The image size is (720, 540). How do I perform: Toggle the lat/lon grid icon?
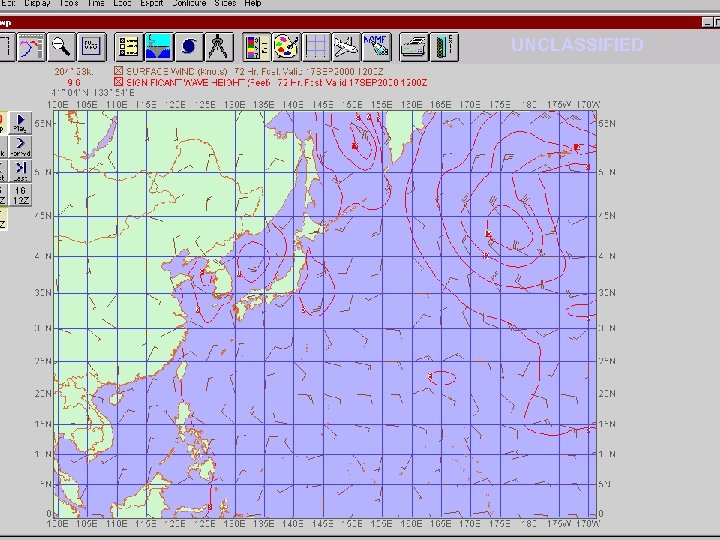pyautogui.click(x=316, y=47)
